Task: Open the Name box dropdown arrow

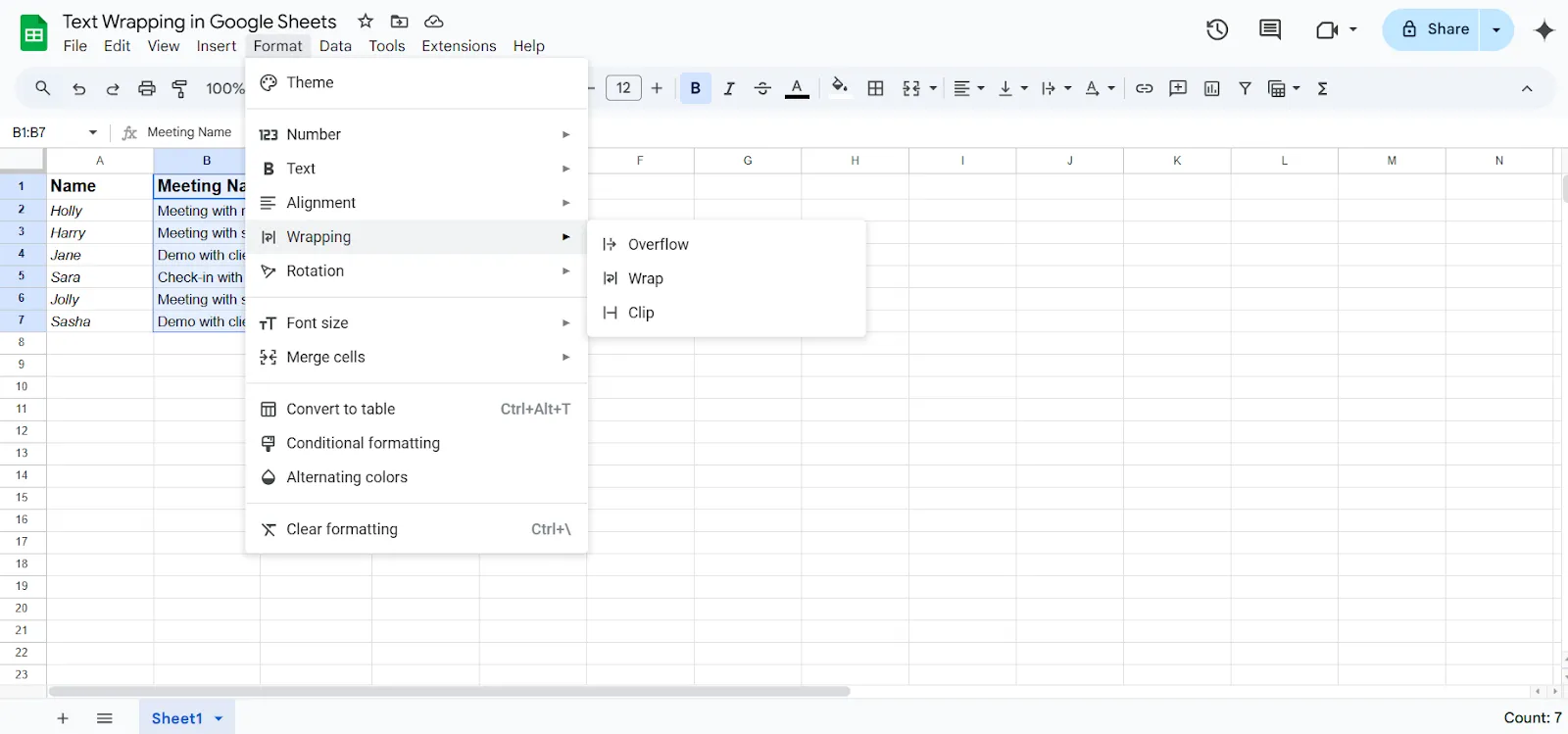Action: [93, 132]
